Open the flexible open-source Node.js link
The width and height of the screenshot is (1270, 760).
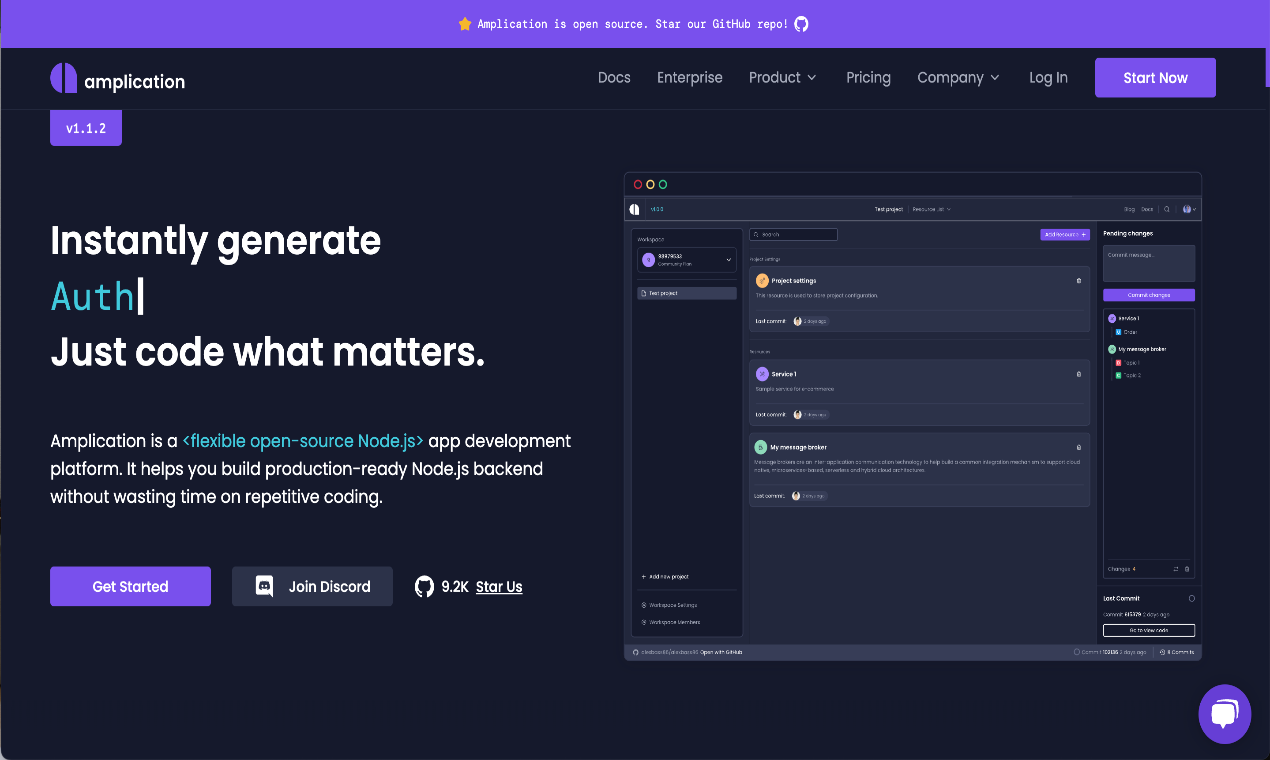[302, 440]
